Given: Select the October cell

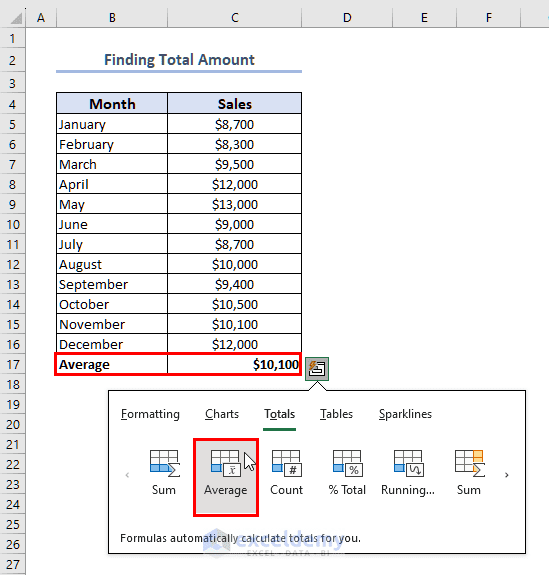Looking at the screenshot, I should (112, 304).
